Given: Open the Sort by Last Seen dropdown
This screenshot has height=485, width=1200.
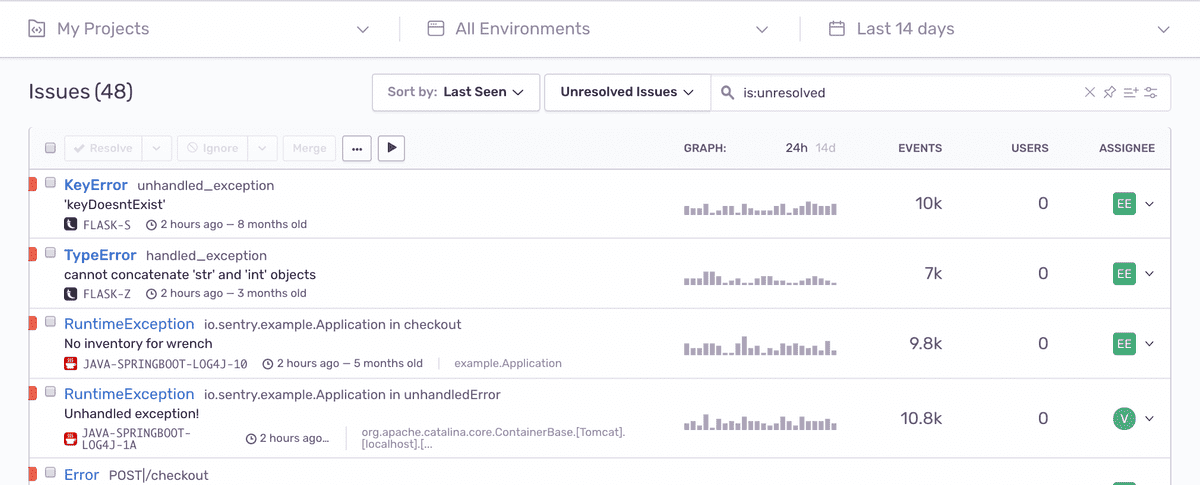Looking at the screenshot, I should click(x=456, y=92).
